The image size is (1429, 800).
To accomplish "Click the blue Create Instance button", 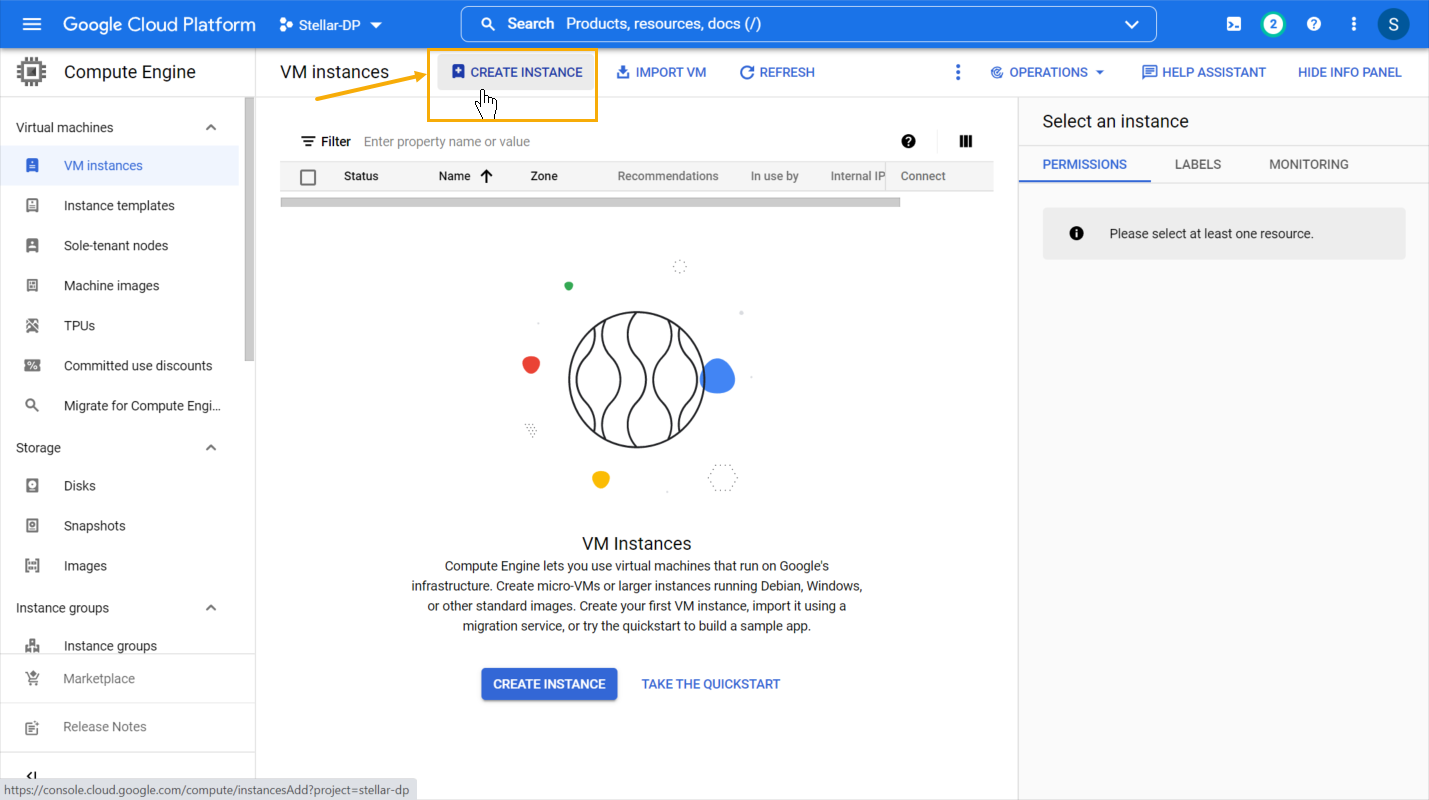I will 549,684.
